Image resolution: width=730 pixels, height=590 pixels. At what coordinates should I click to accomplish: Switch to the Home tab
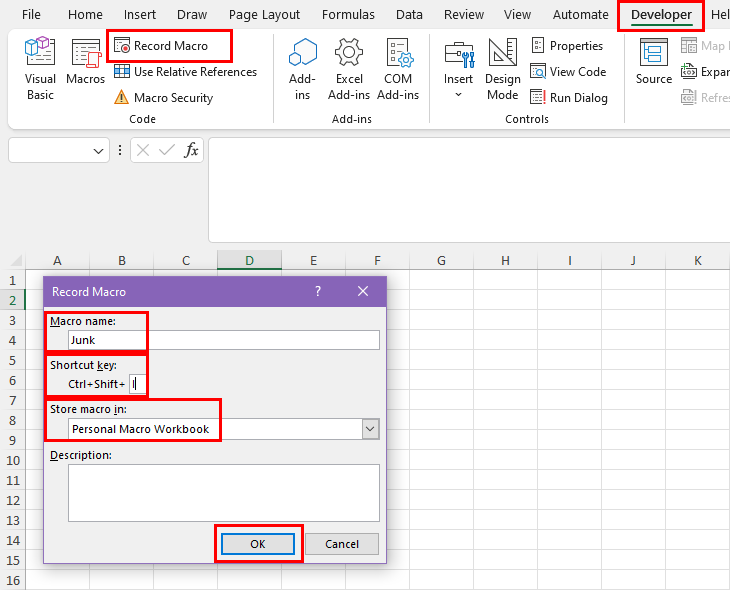85,14
